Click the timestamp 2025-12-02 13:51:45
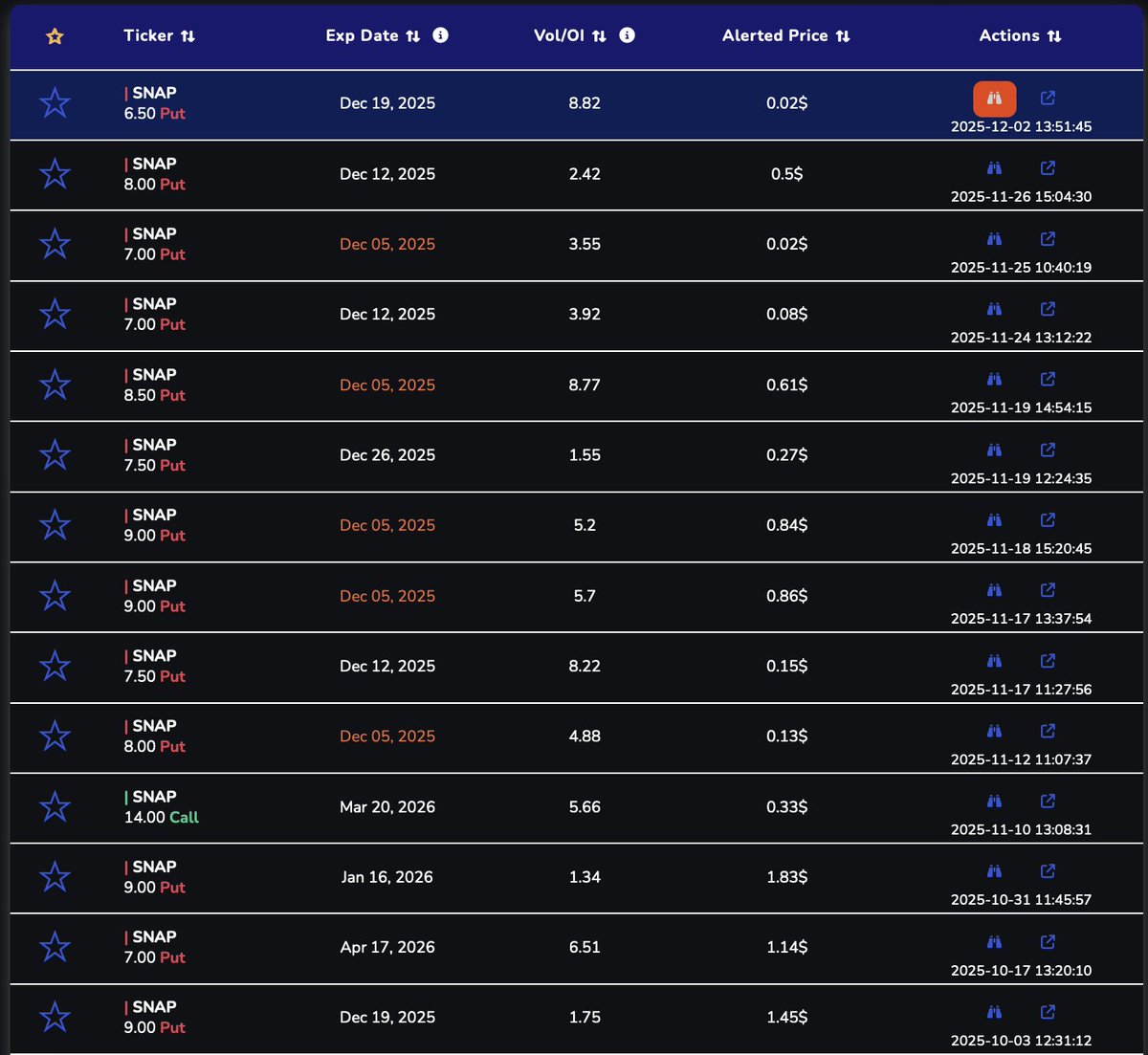 1021,126
